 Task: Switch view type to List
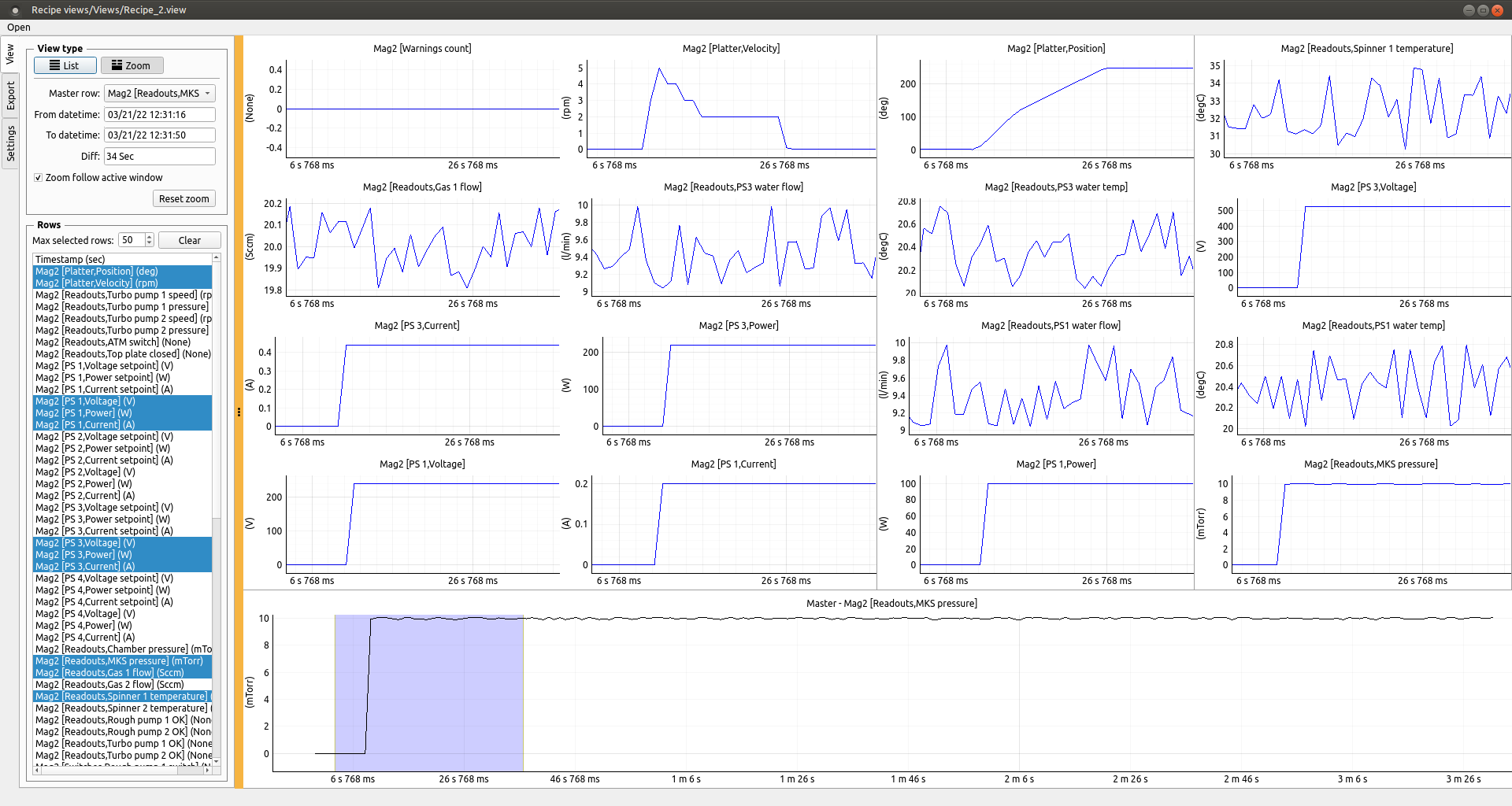tap(65, 65)
